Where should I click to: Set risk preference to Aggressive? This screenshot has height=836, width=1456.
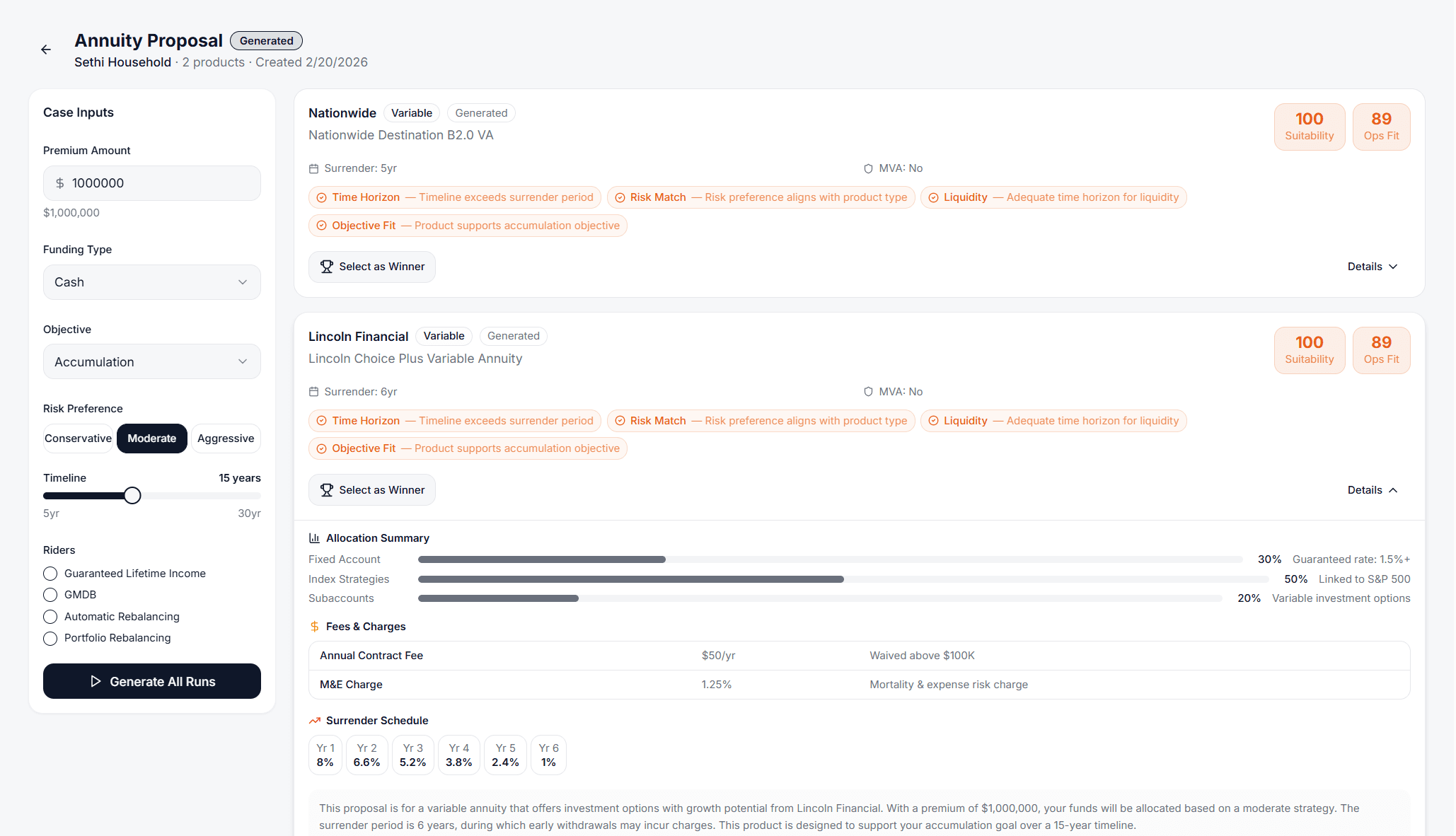click(226, 439)
